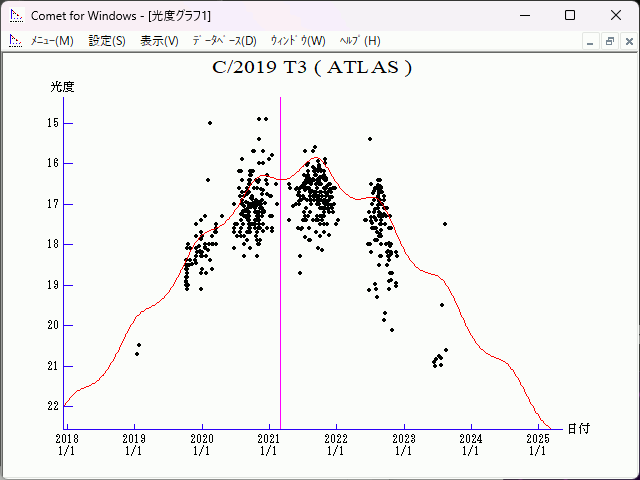Minimize the inner 光度グラフ1 child window
Image resolution: width=640 pixels, height=480 pixels.
[x=591, y=41]
